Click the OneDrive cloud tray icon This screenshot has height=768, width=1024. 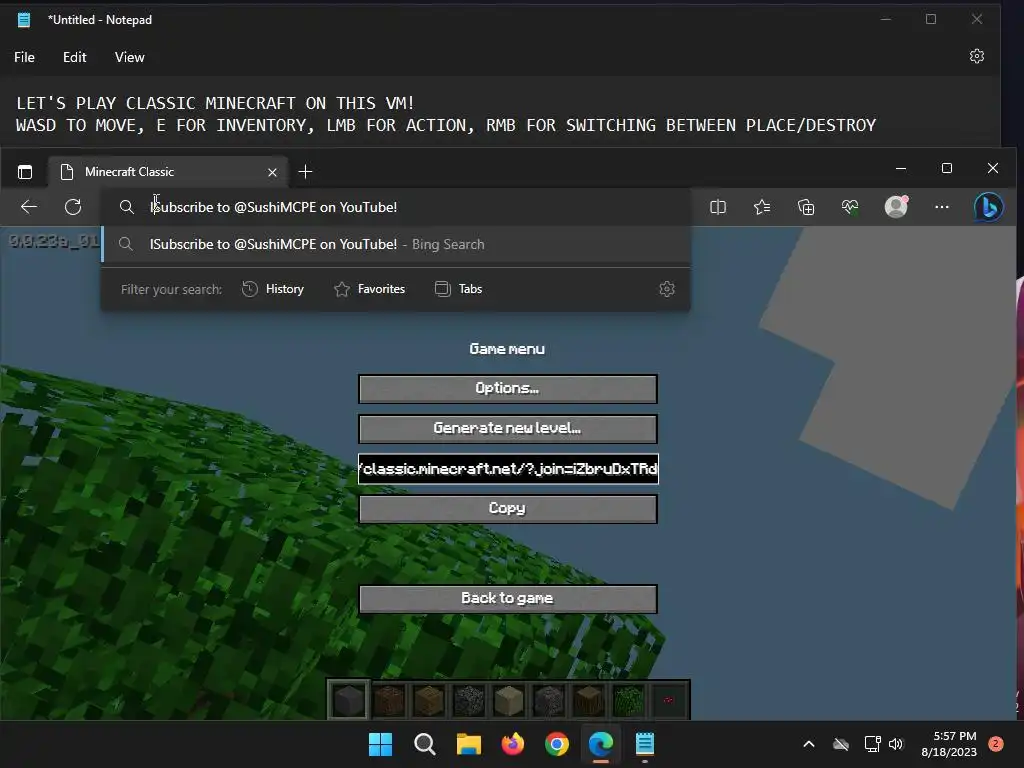[x=841, y=744]
